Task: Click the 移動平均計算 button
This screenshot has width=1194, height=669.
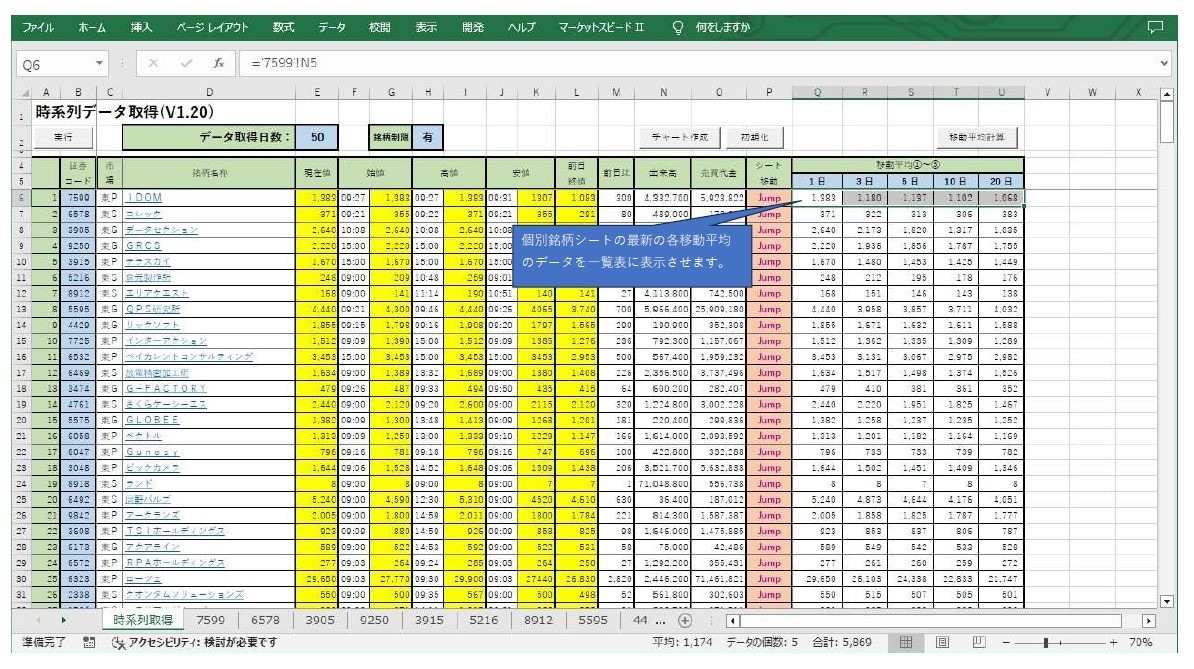Action: click(x=977, y=137)
